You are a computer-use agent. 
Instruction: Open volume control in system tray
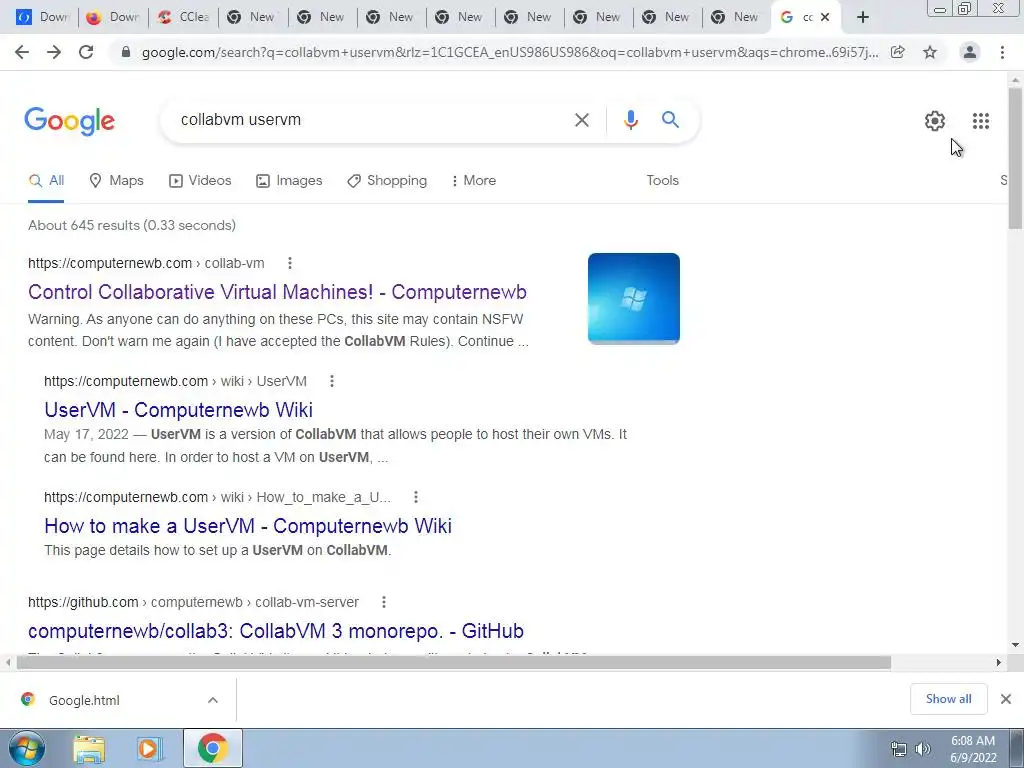923,749
